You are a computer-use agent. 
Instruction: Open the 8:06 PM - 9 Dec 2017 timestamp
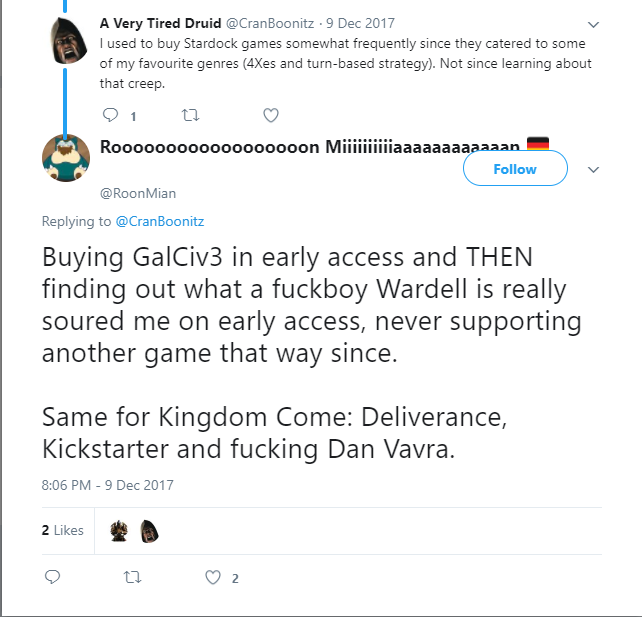(x=108, y=485)
